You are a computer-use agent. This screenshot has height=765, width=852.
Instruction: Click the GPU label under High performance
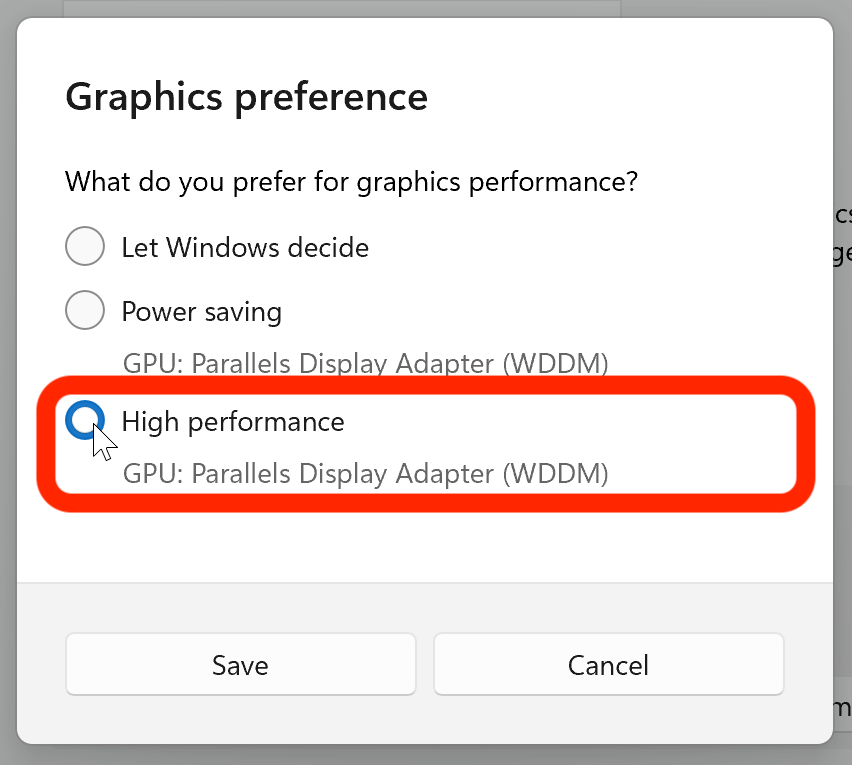tap(365, 473)
